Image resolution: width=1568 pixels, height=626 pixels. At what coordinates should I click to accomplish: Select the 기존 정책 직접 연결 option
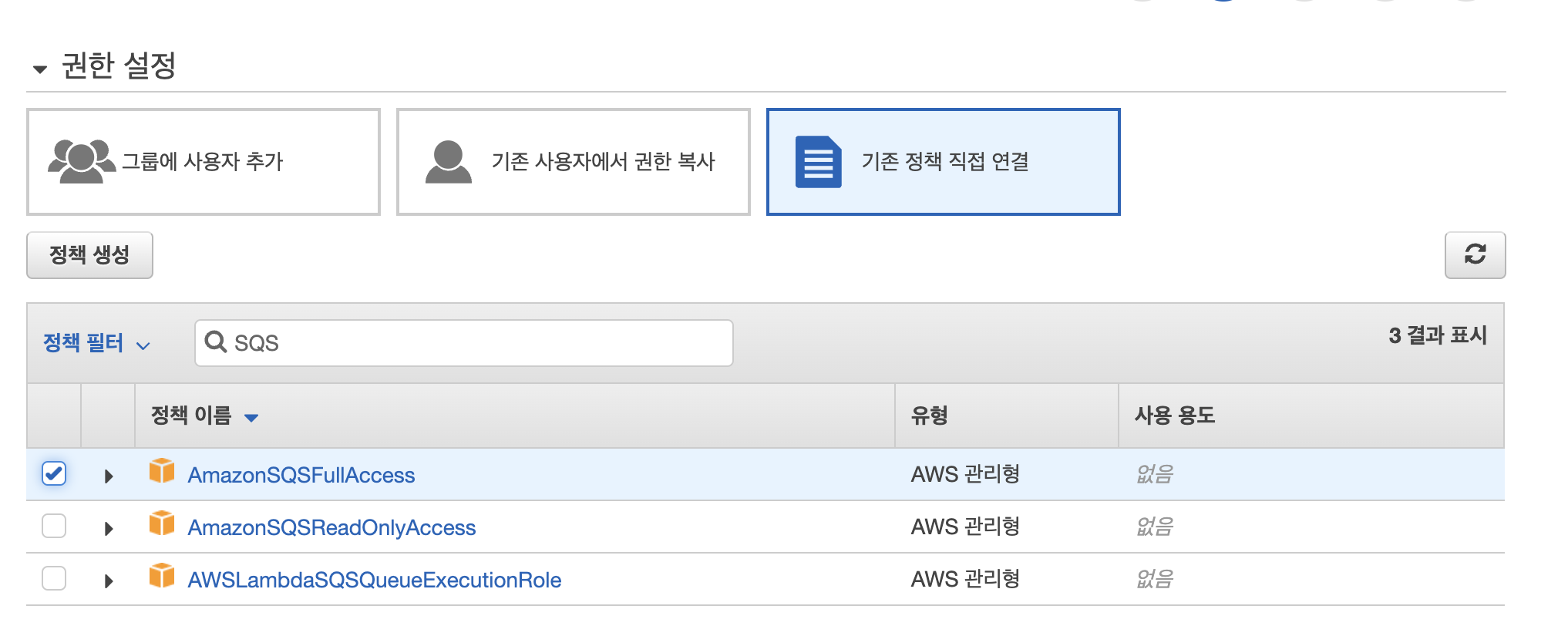coord(943,162)
